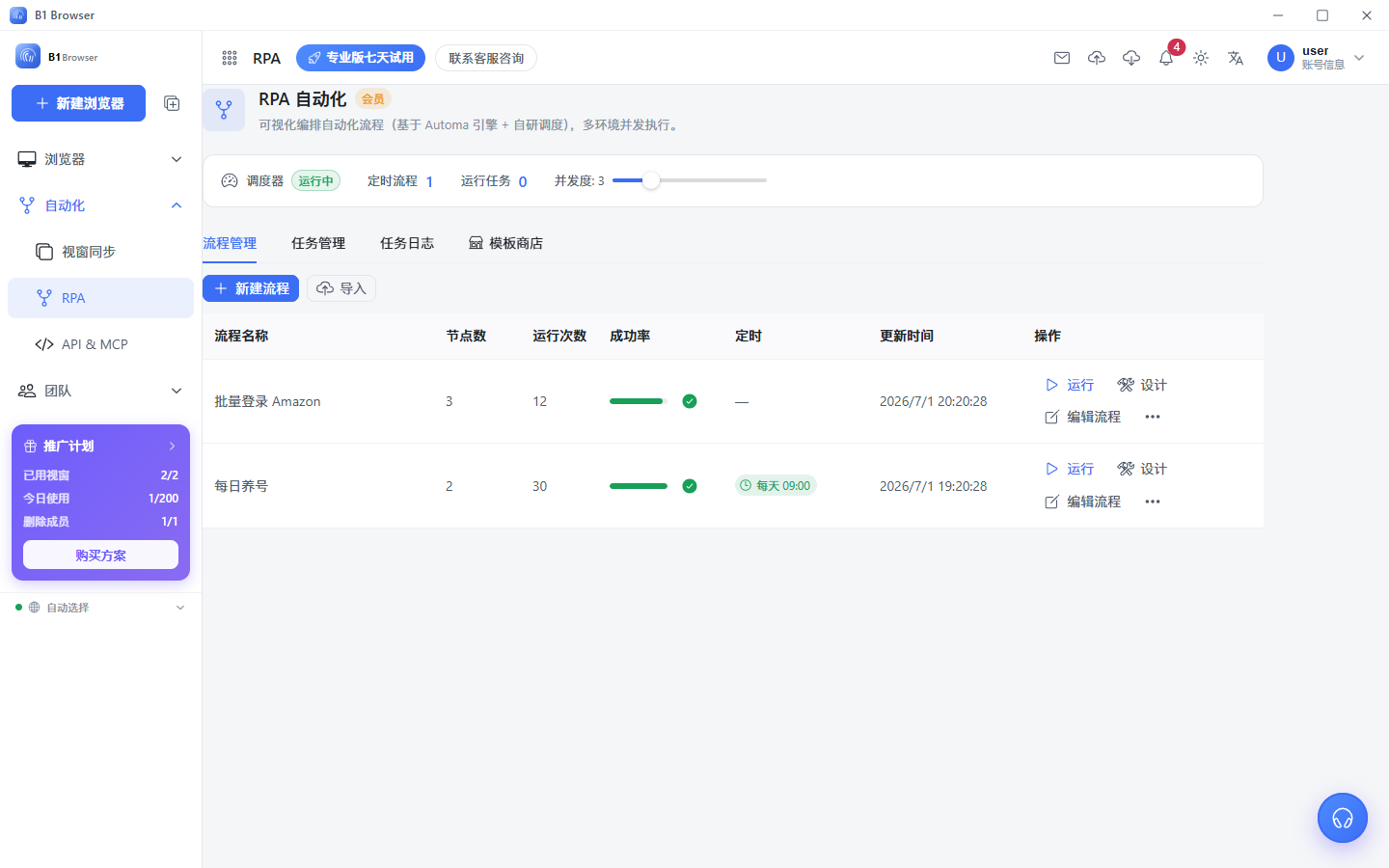Switch to 任务日志 tab
The image size is (1389, 868).
407,243
